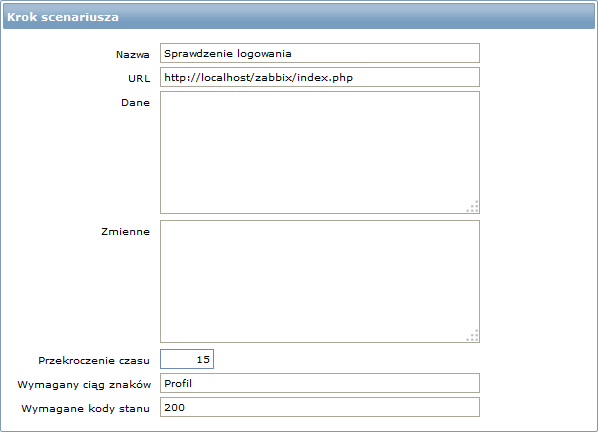This screenshot has height=432, width=598.
Task: Click the Zmienne label
Action: tap(125, 231)
